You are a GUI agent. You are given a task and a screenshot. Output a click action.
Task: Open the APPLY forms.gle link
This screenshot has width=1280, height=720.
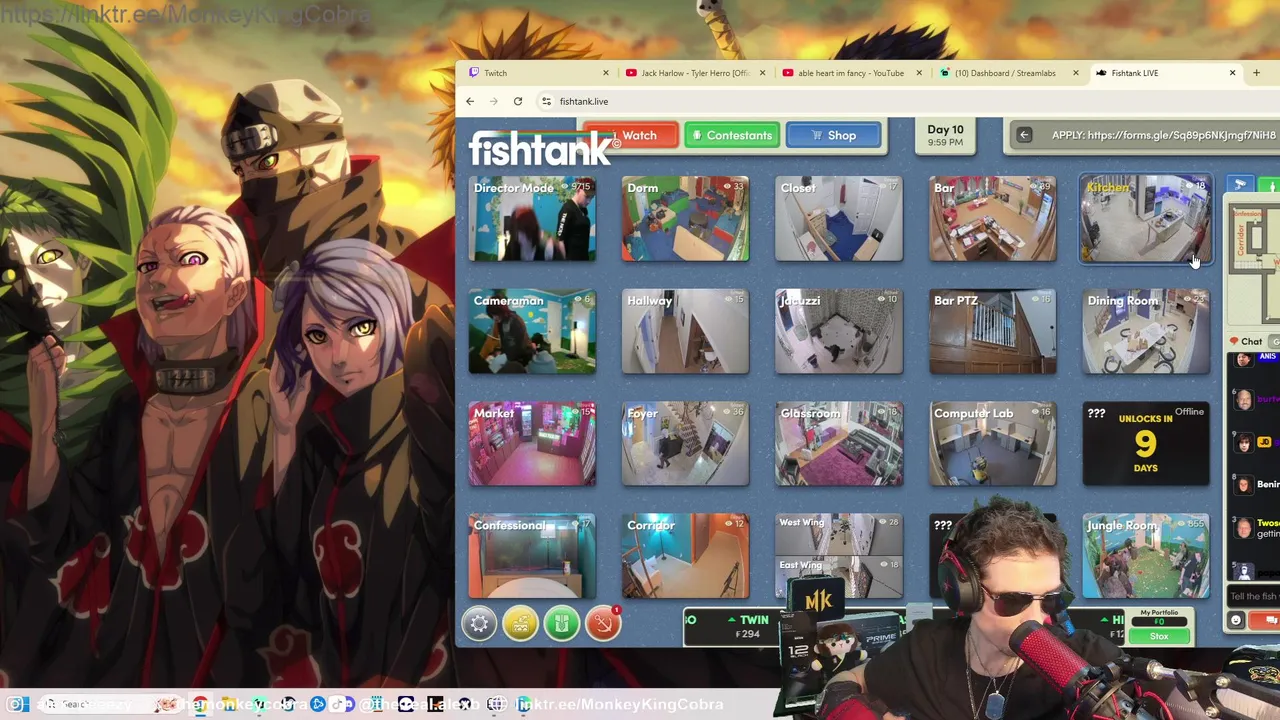[x=1163, y=135]
